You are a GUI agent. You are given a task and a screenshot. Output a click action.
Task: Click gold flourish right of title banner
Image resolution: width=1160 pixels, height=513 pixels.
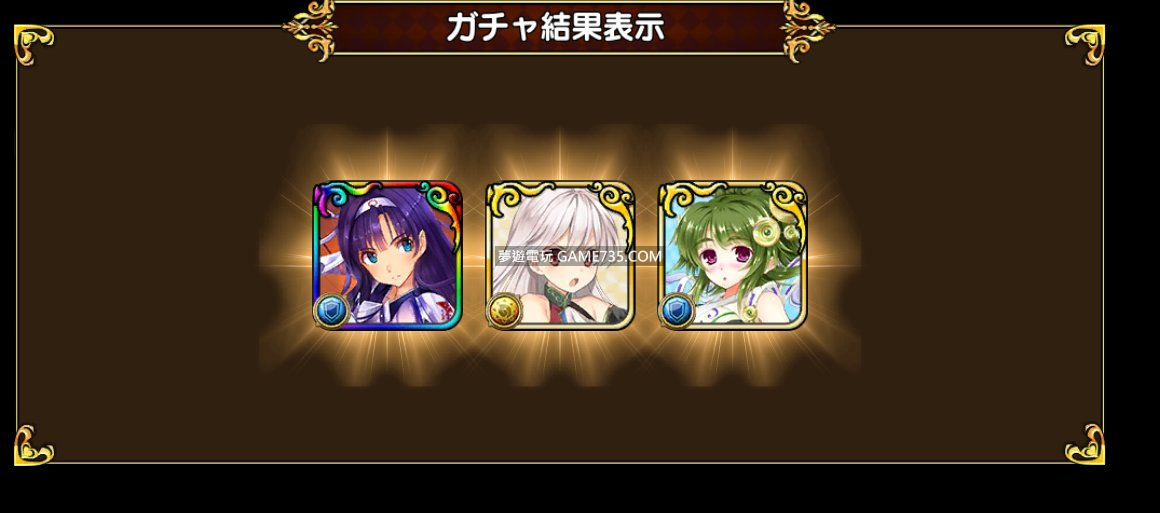point(808,30)
